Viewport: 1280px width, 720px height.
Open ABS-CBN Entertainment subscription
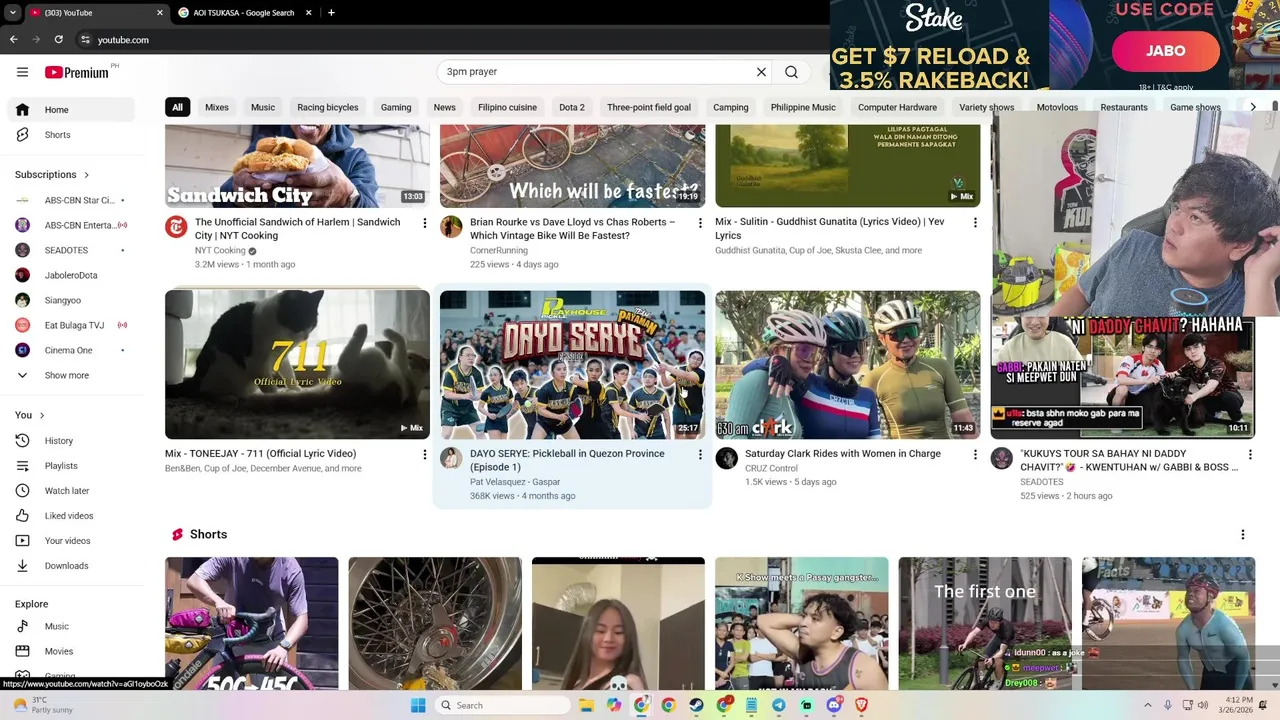pos(72,225)
